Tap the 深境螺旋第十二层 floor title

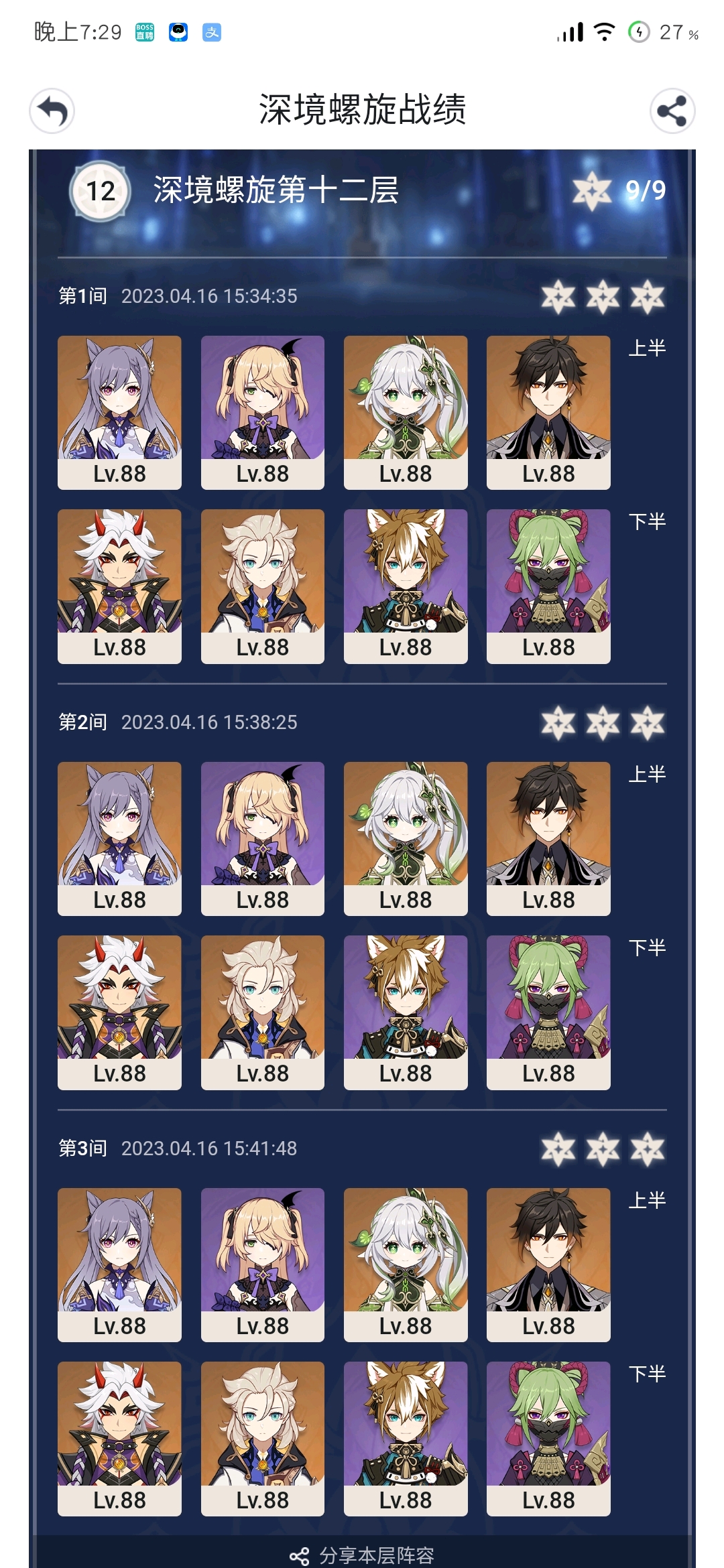[276, 190]
